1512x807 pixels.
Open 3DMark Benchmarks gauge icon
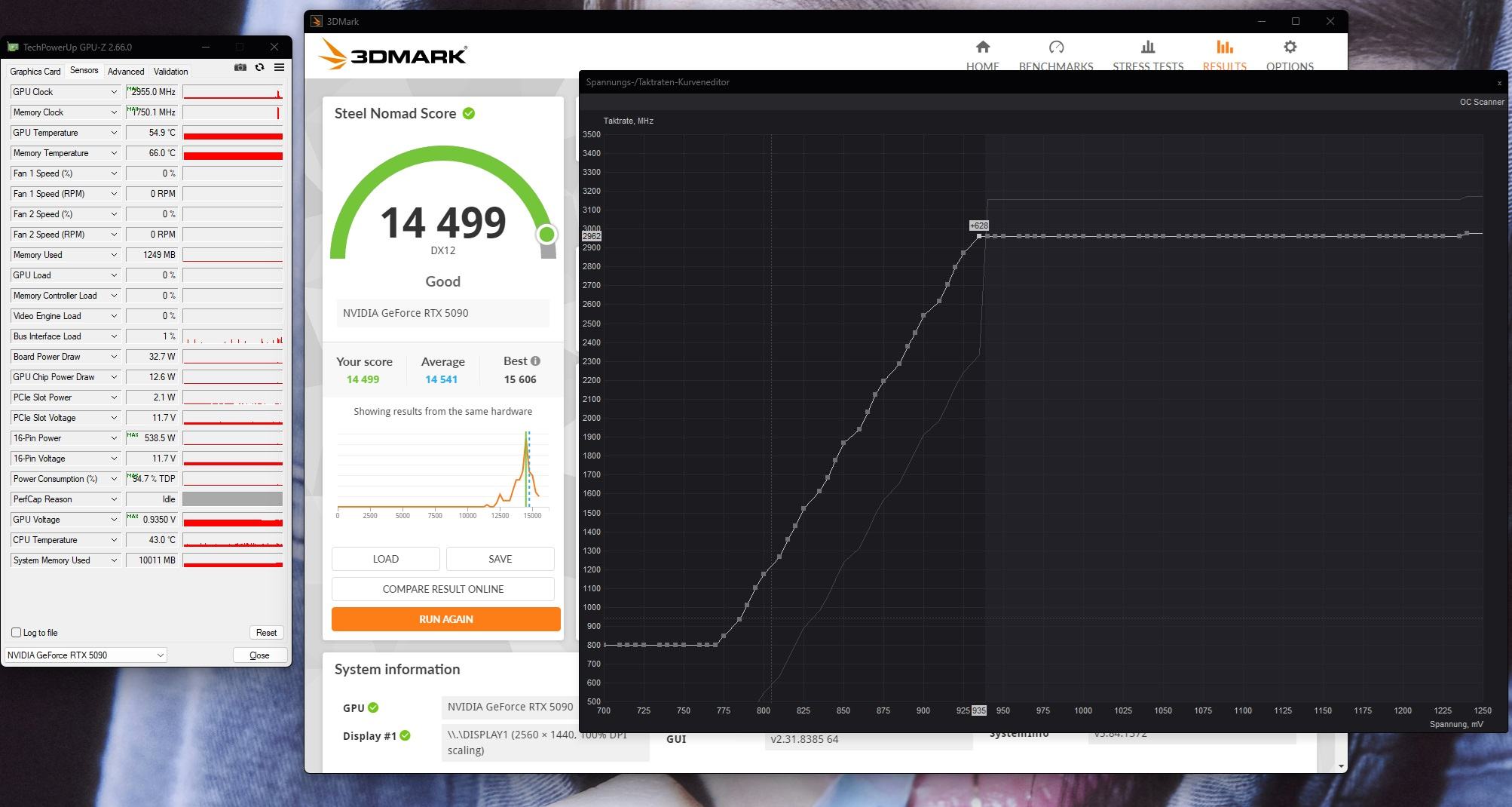(x=1056, y=48)
